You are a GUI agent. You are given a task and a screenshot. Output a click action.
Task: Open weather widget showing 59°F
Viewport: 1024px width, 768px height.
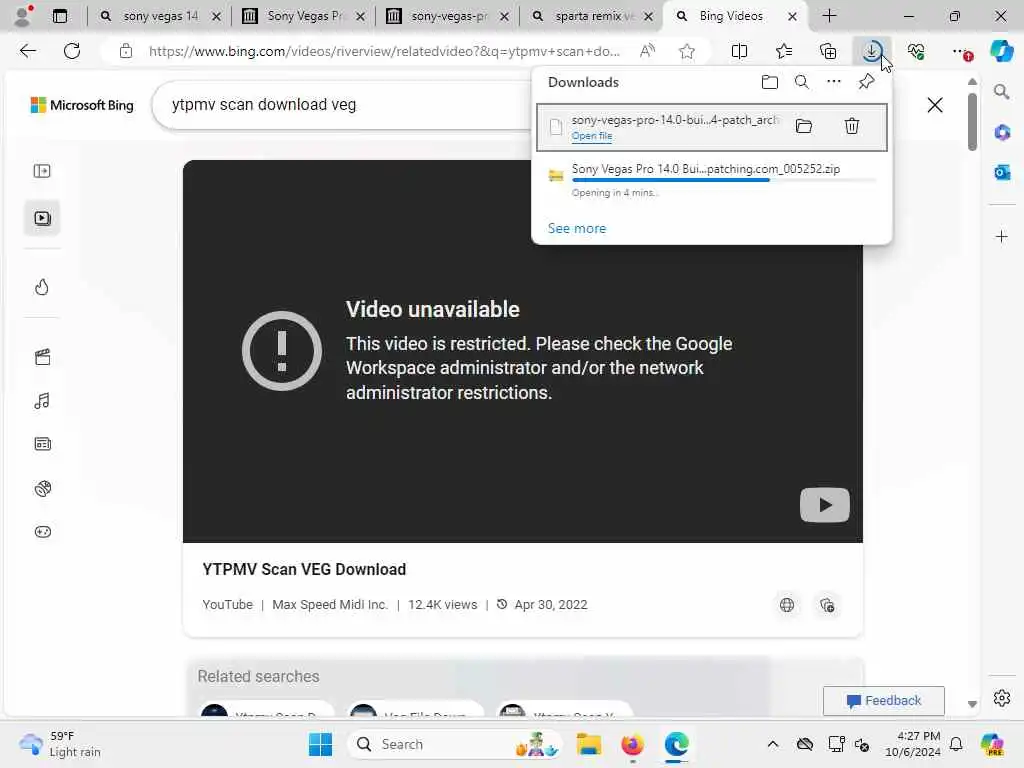[60, 744]
